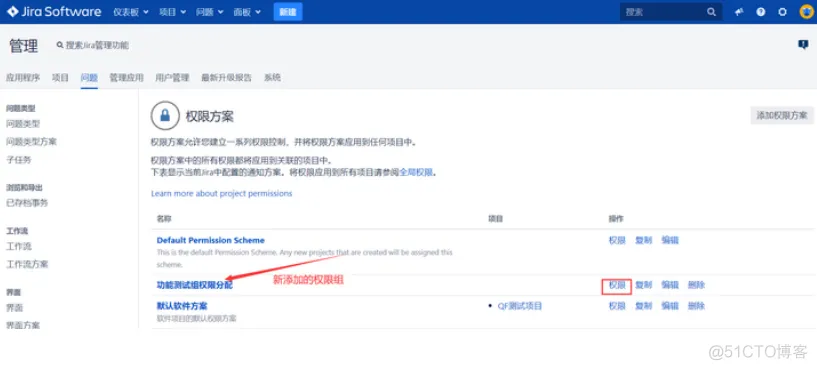Open 问题类型 link in sidebar
The width and height of the screenshot is (817, 370).
(23, 124)
